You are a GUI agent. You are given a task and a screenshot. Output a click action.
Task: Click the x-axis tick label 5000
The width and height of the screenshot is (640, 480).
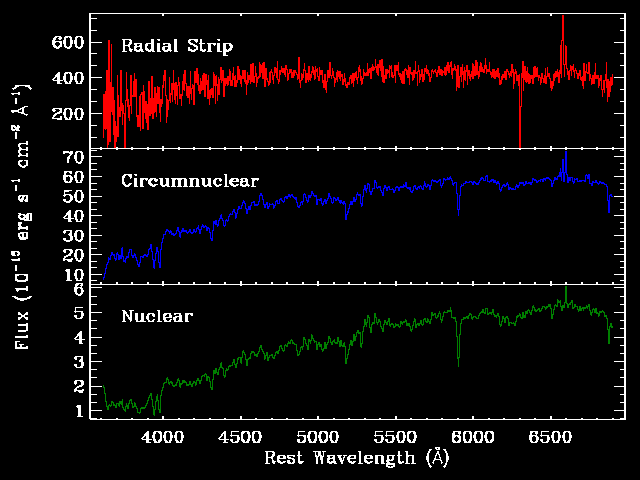pos(318,437)
